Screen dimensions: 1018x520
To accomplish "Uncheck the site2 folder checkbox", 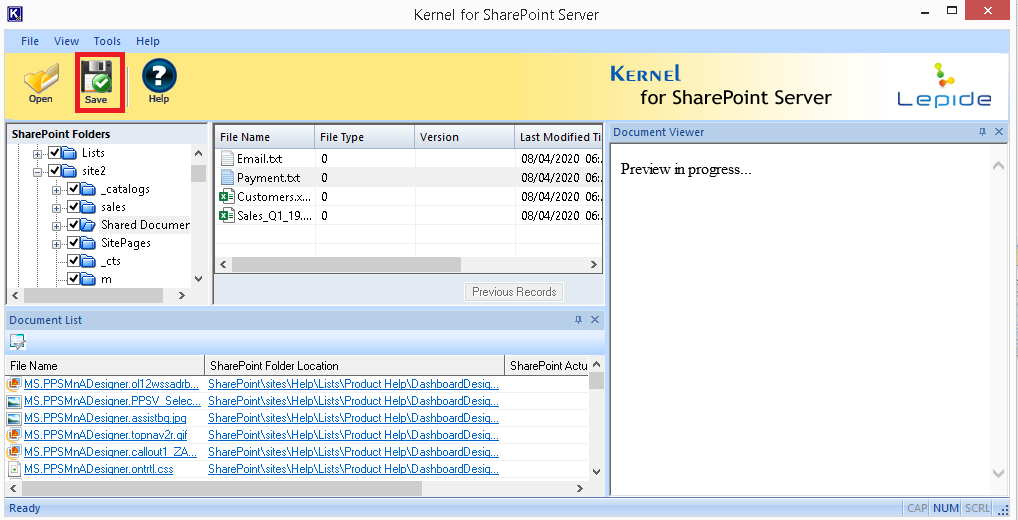I will pyautogui.click(x=55, y=171).
